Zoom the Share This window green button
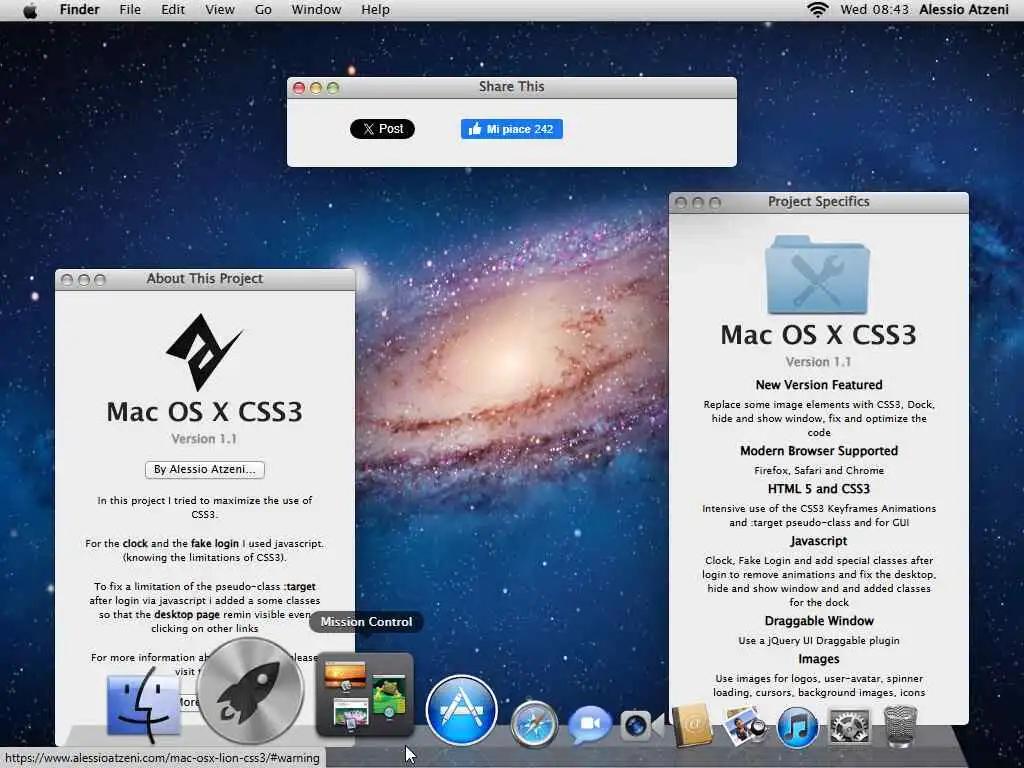Viewport: 1024px width, 768px height. pos(333,88)
